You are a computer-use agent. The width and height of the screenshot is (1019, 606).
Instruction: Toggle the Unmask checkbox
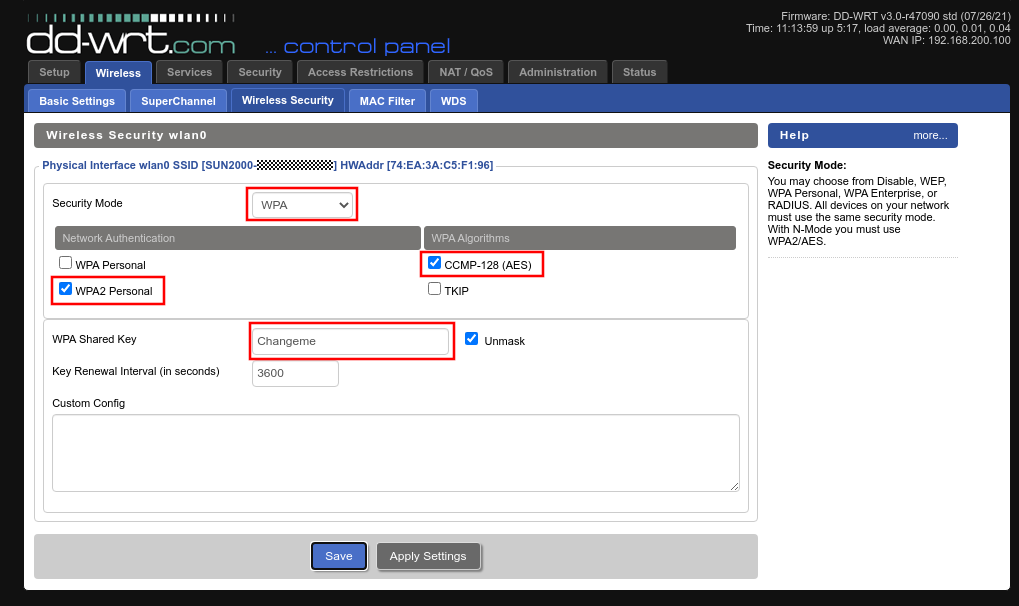click(472, 339)
